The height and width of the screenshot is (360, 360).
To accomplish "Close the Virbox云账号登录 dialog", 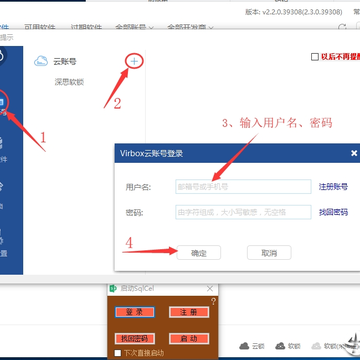I will (x=354, y=153).
